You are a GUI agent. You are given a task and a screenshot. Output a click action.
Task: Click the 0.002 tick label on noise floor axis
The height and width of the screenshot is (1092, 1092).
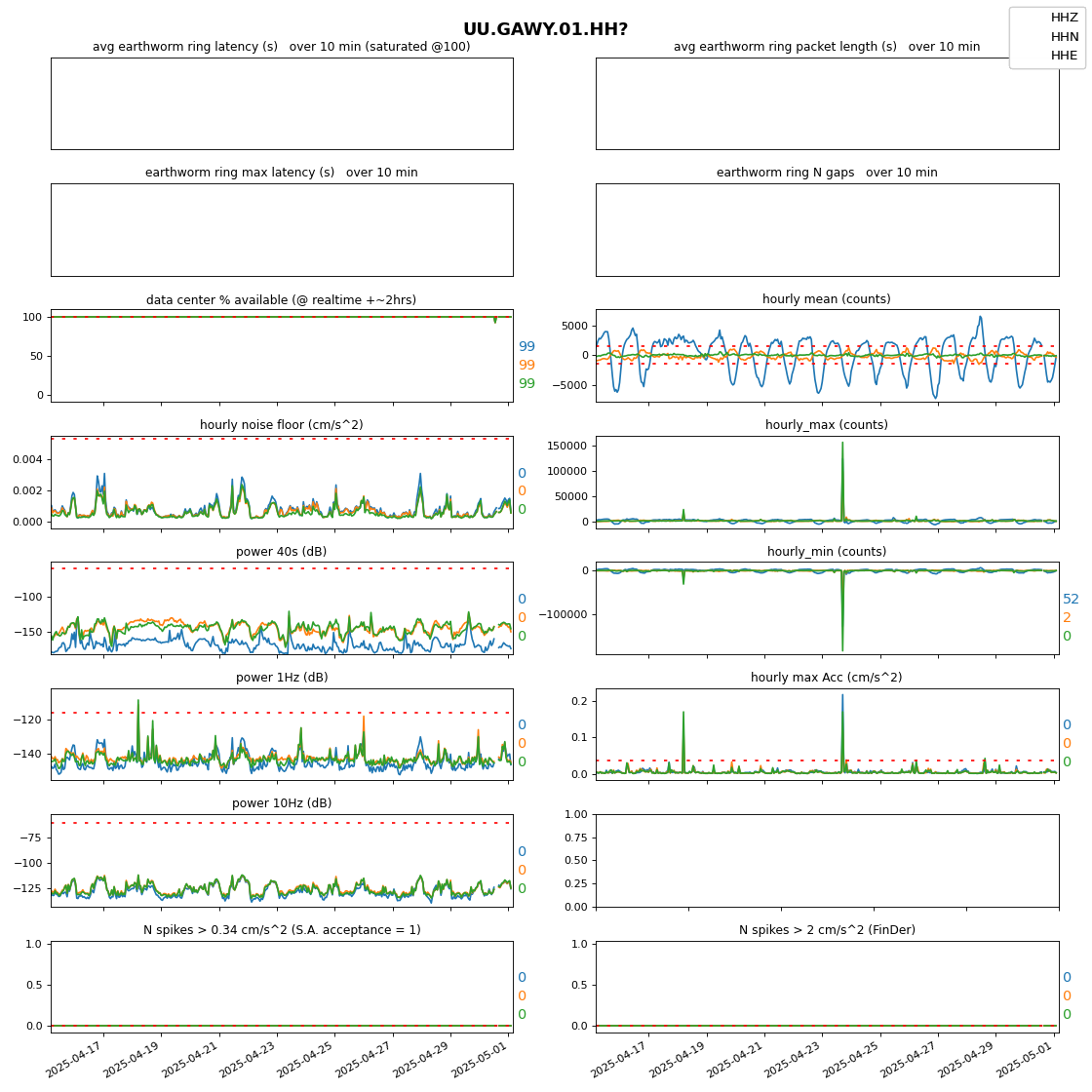pyautogui.click(x=28, y=491)
